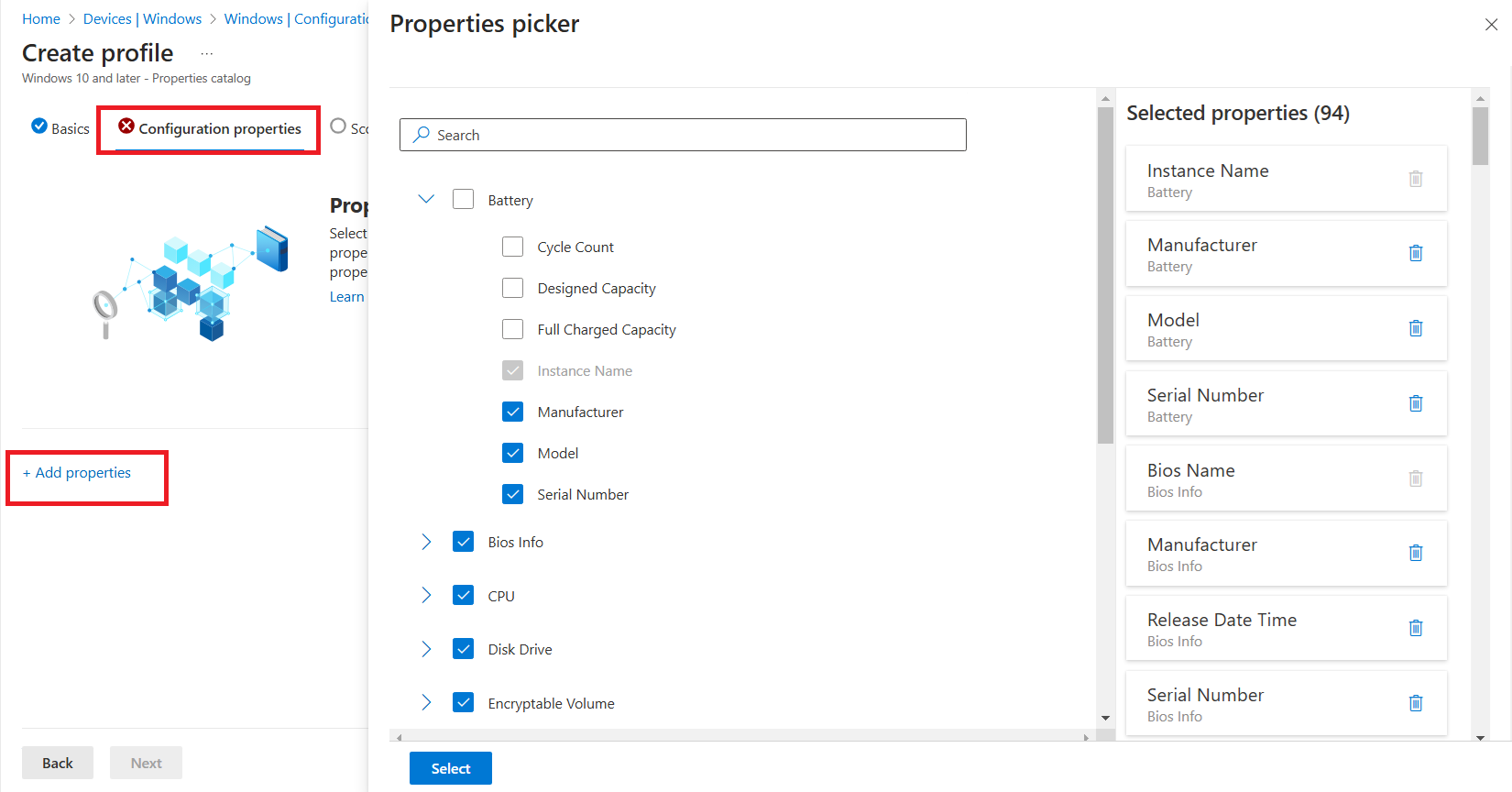The image size is (1512, 792).
Task: Delete Manufacturer Battery property with trash icon
Action: click(1415, 253)
